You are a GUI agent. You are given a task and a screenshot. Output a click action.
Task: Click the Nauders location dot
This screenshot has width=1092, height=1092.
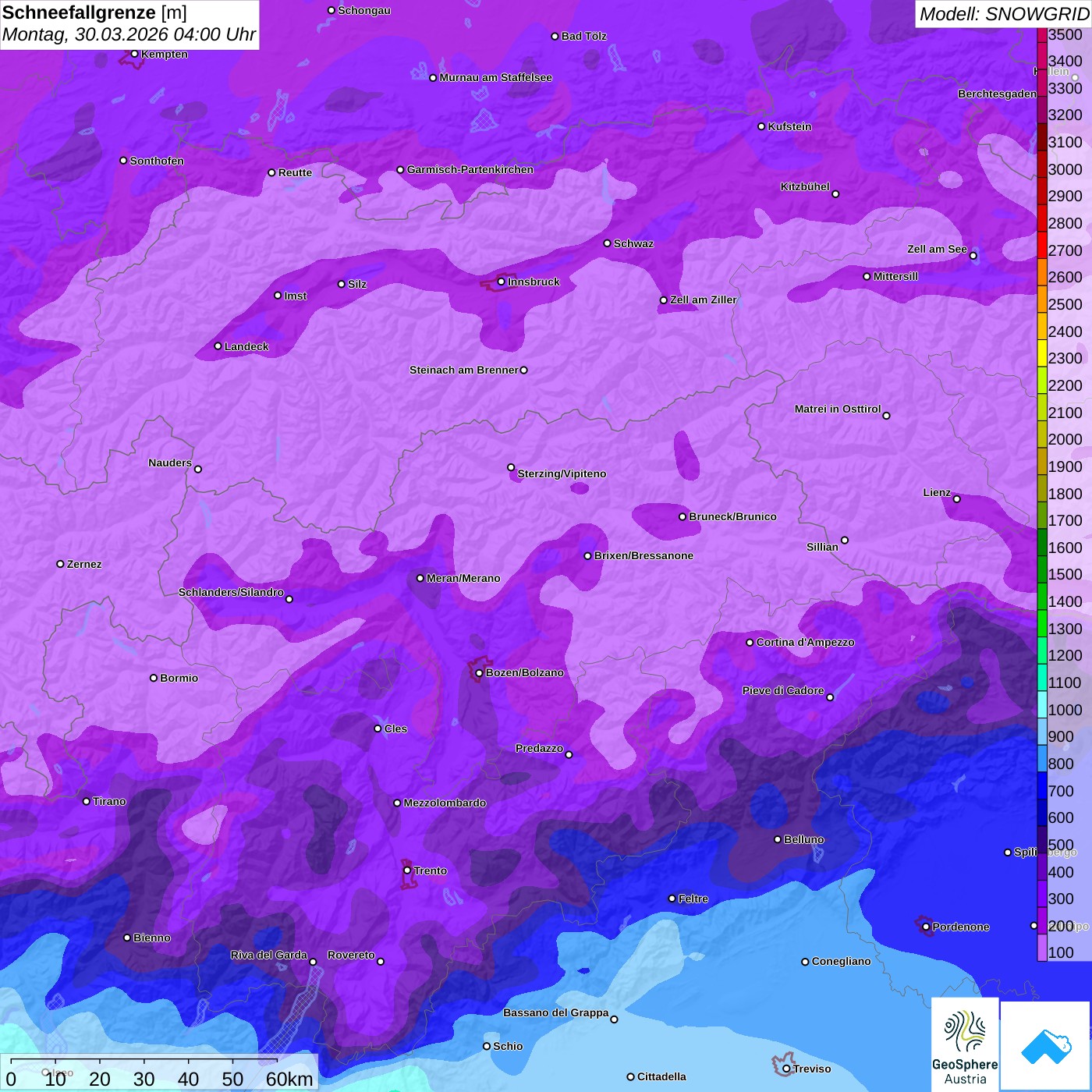tap(198, 469)
